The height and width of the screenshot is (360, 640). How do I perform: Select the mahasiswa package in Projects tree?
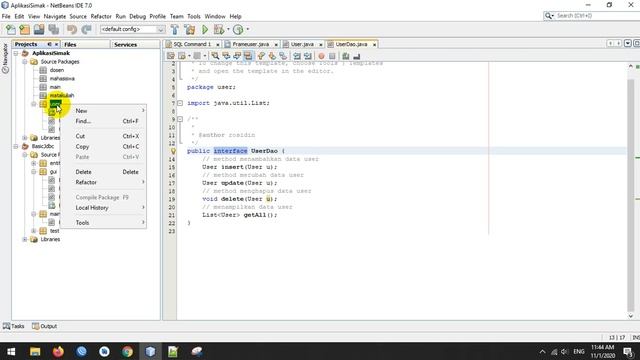point(62,78)
